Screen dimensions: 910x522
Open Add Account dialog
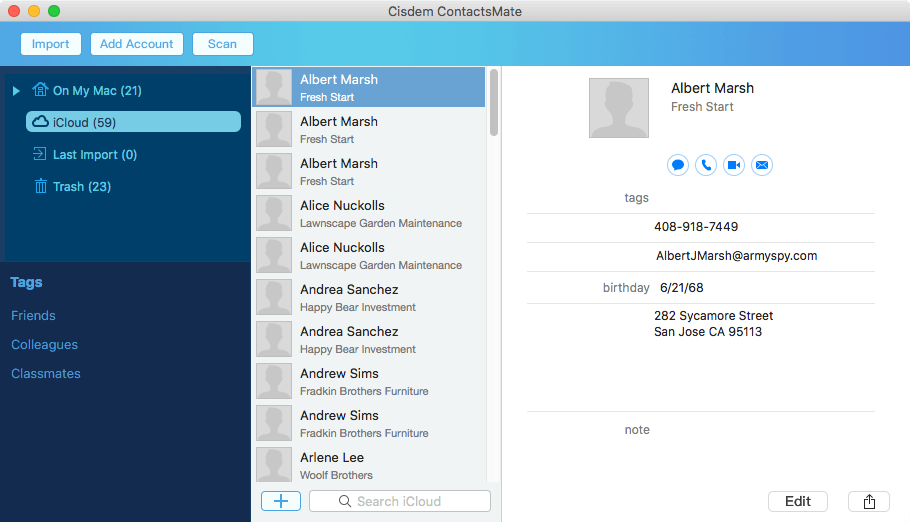tap(136, 44)
